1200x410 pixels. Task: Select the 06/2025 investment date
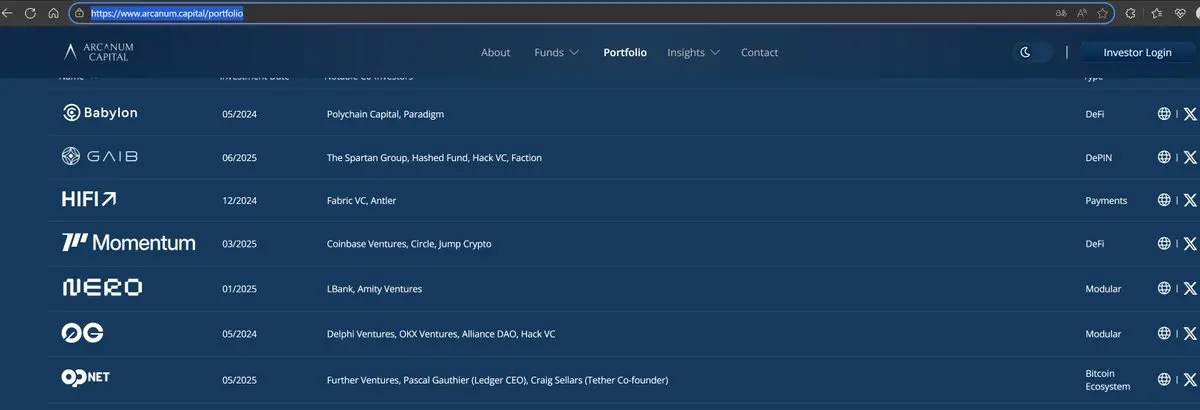[x=239, y=158]
